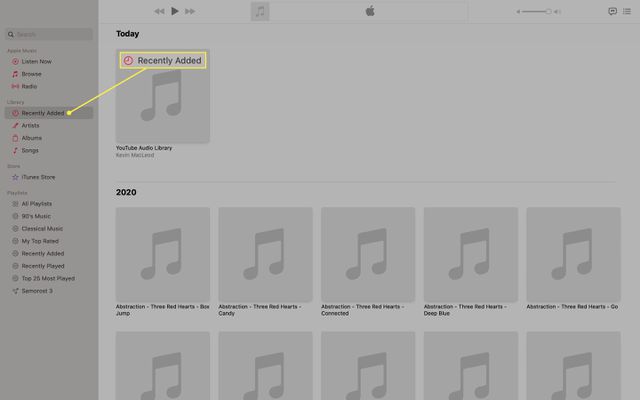Click the Songs note icon
Viewport: 640px width, 400px height.
click(x=15, y=151)
